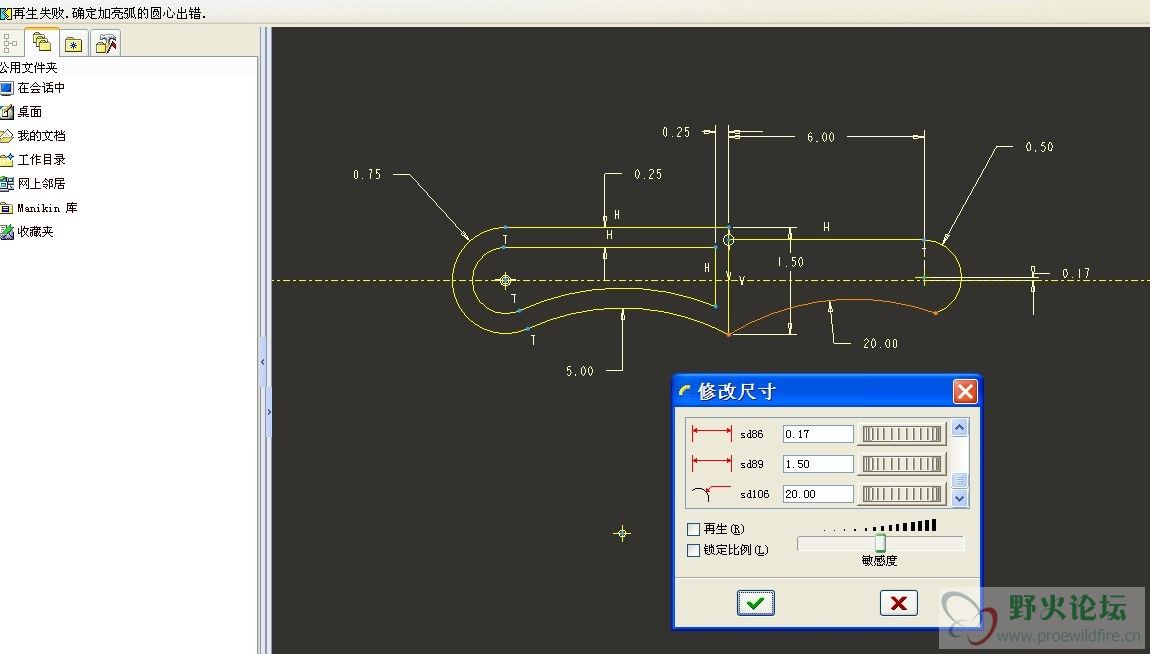Enable the 再生 regenerate checkbox
The image size is (1150, 654).
pos(693,529)
